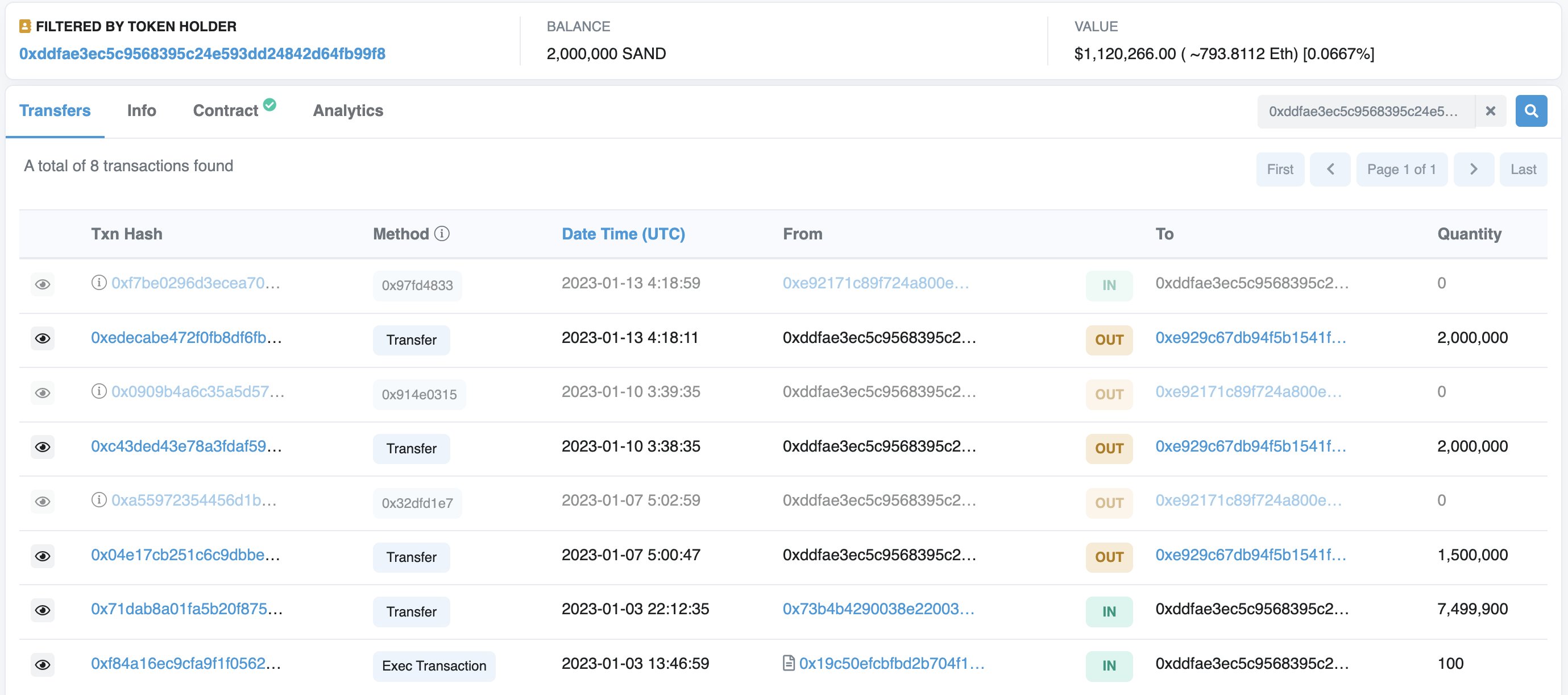Click the gold token holder badge icon
The height and width of the screenshot is (695, 1568).
coord(24,26)
